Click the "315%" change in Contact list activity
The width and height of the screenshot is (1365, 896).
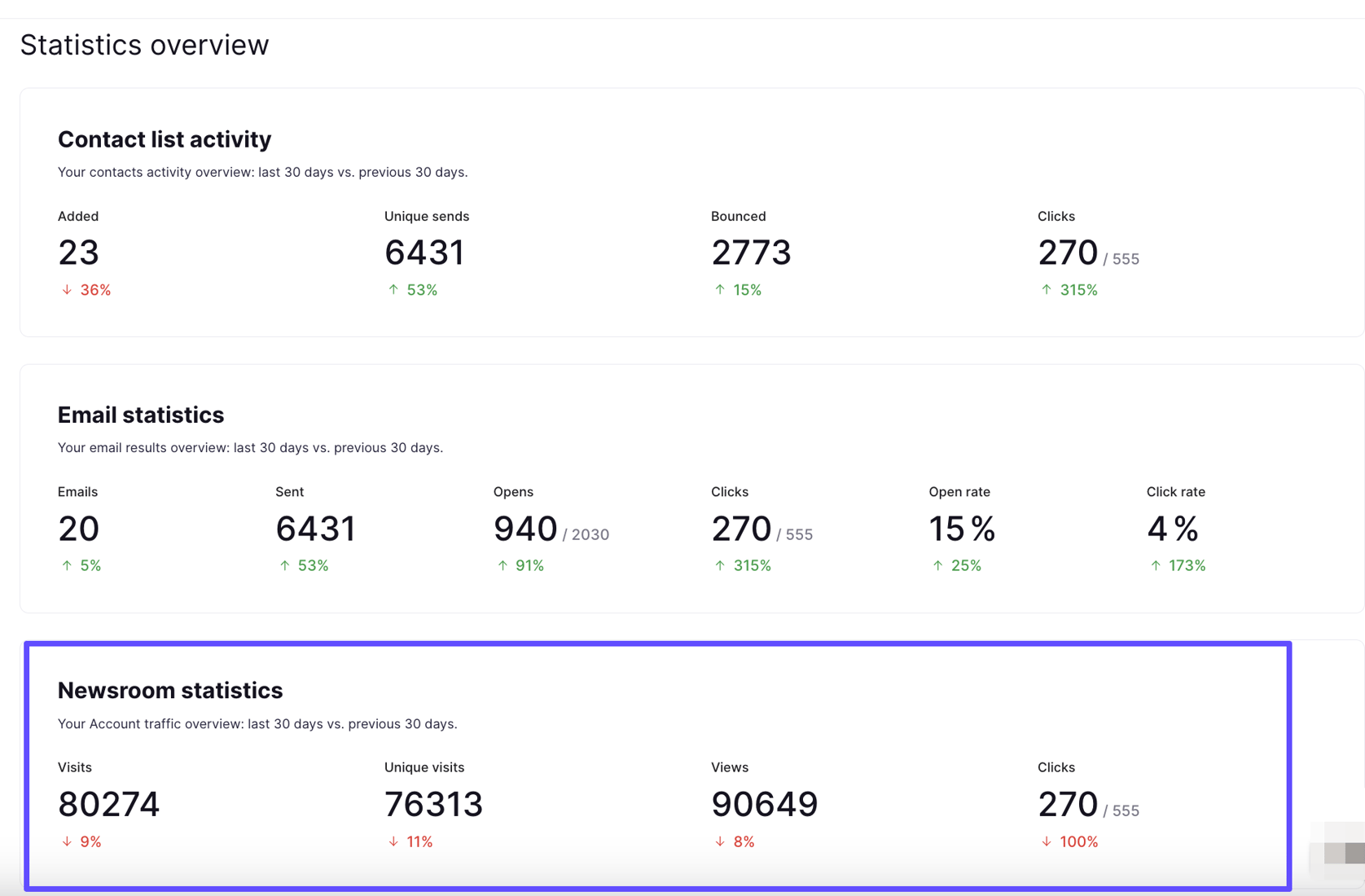coord(1078,290)
